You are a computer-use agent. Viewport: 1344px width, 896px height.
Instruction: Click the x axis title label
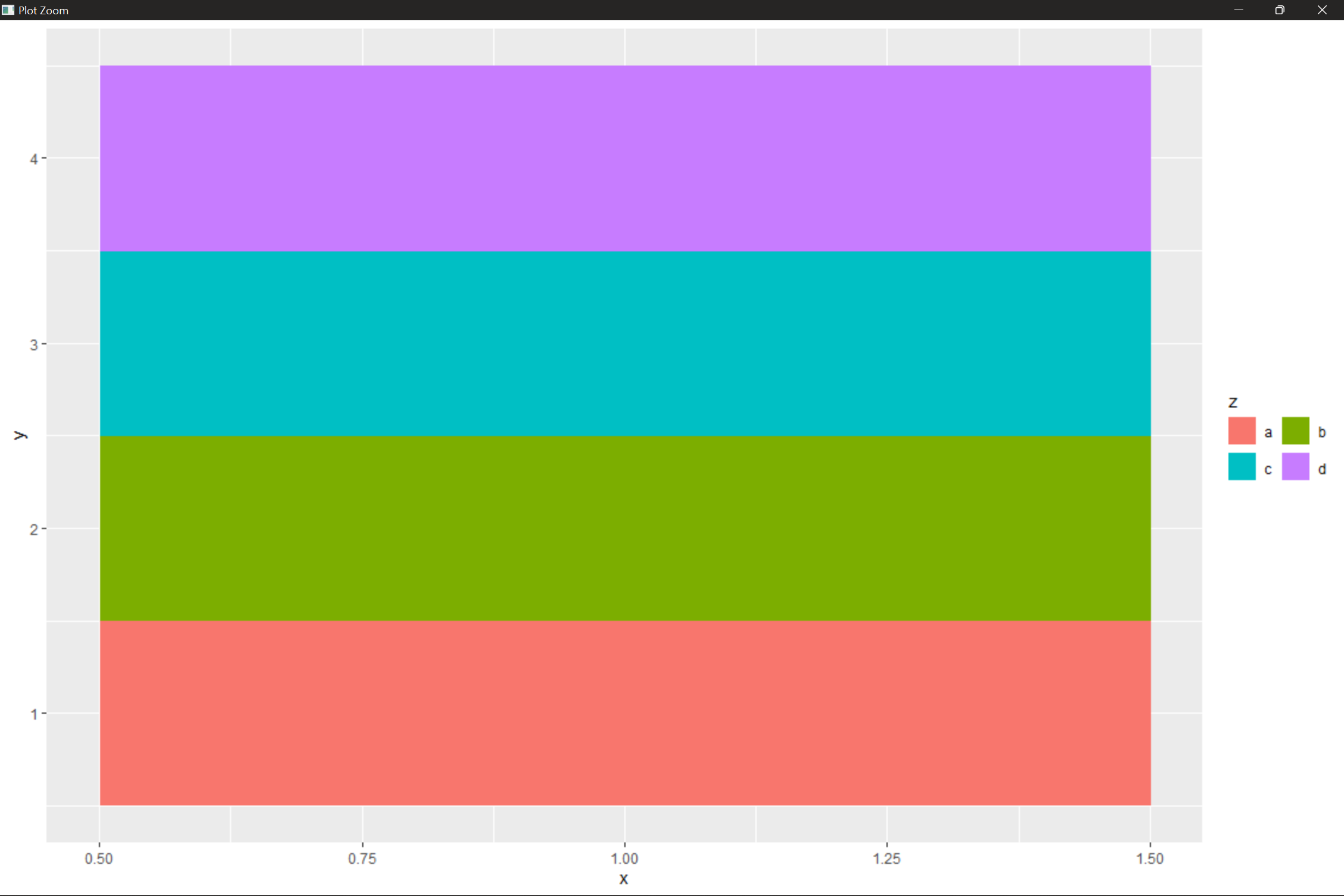tap(624, 879)
